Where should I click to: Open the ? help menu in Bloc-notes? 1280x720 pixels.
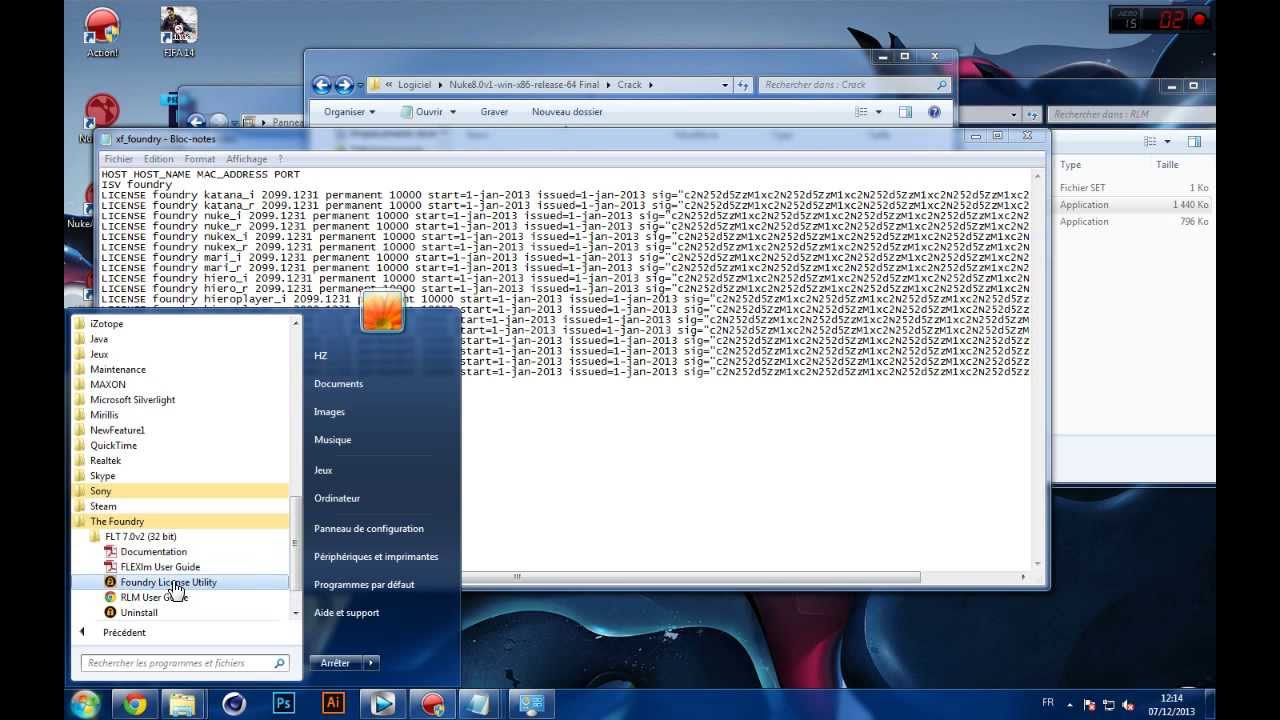coord(280,159)
